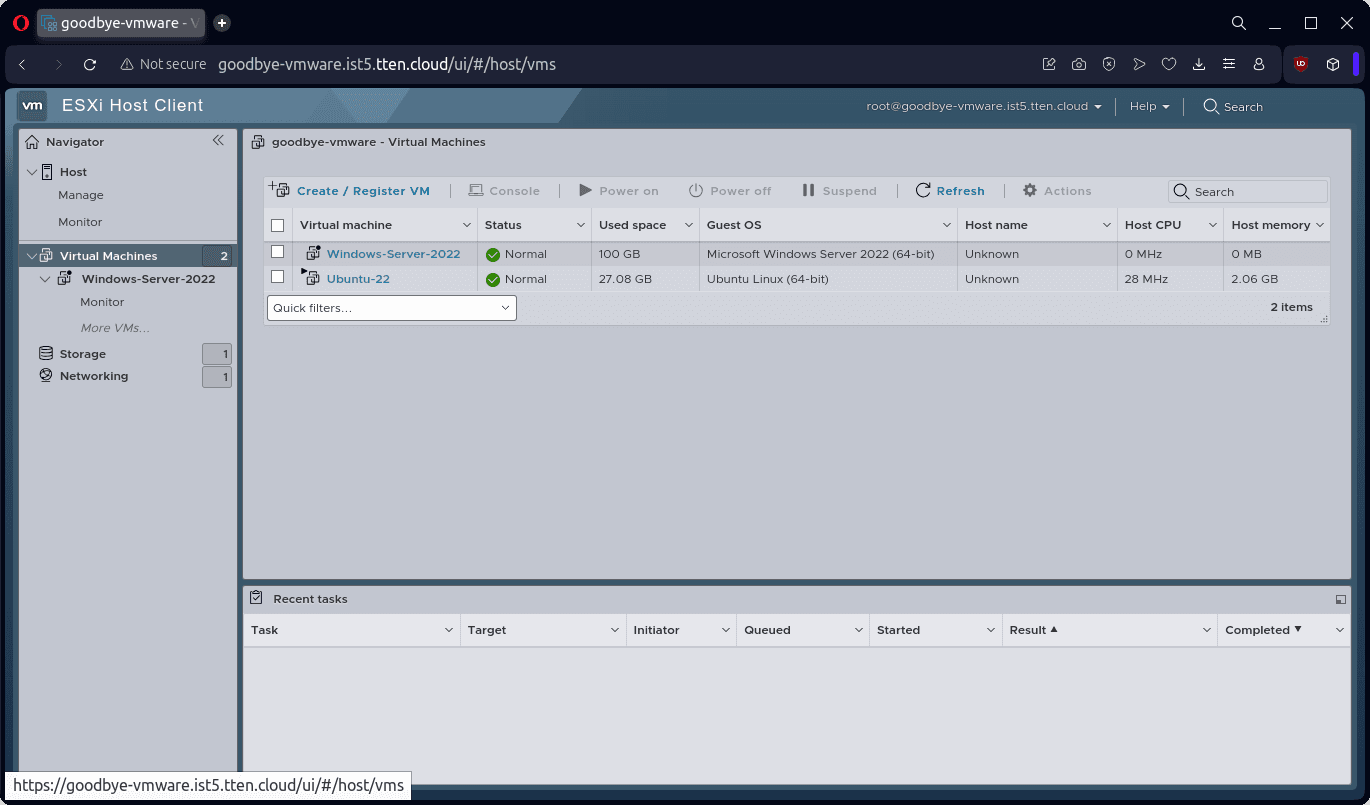Select Manage under Host
The height and width of the screenshot is (805, 1370).
[81, 195]
